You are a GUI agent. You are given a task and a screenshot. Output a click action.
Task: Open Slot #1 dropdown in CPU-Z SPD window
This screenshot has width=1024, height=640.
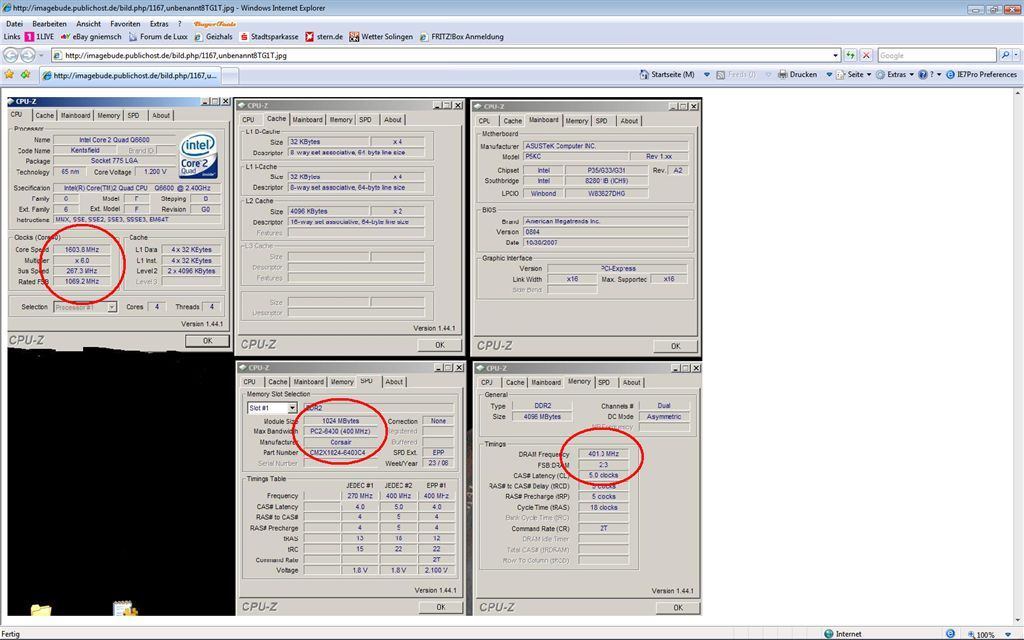[292, 408]
